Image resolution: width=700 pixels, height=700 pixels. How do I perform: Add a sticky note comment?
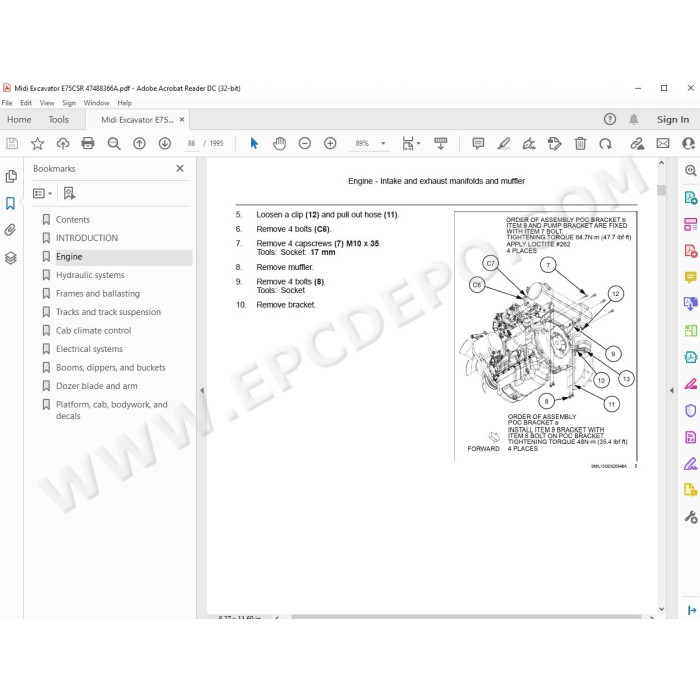click(x=478, y=143)
